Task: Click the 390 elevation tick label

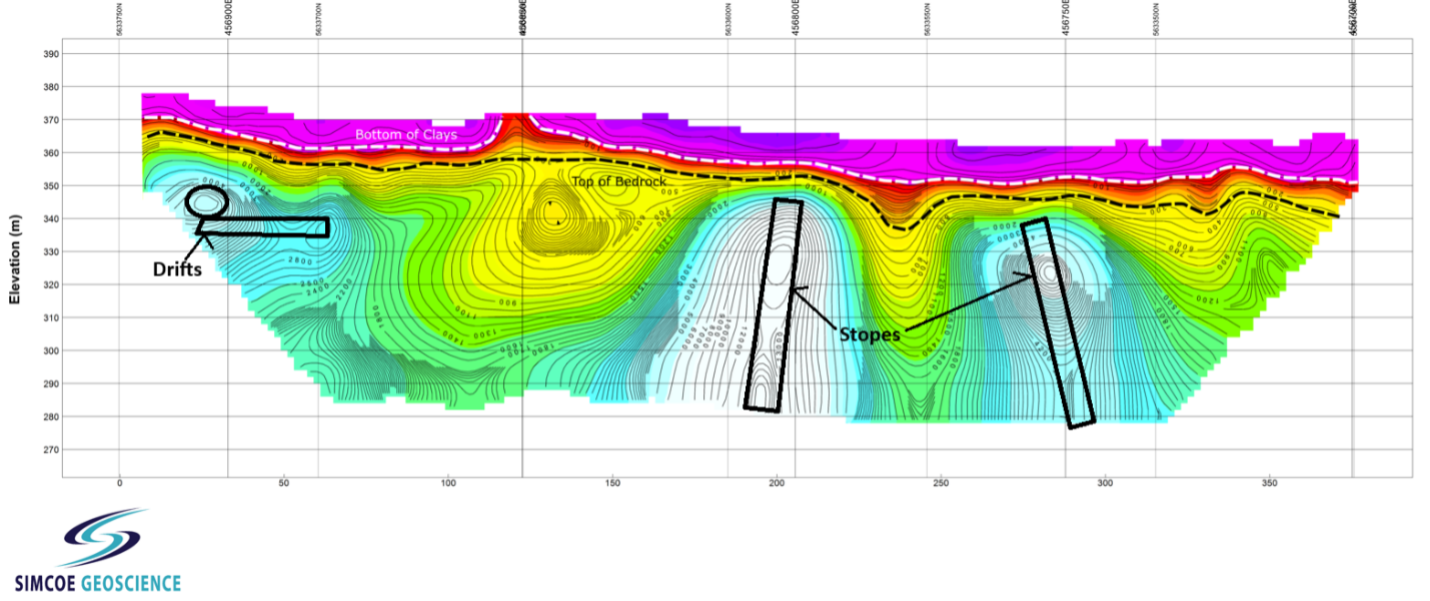Action: (48, 54)
